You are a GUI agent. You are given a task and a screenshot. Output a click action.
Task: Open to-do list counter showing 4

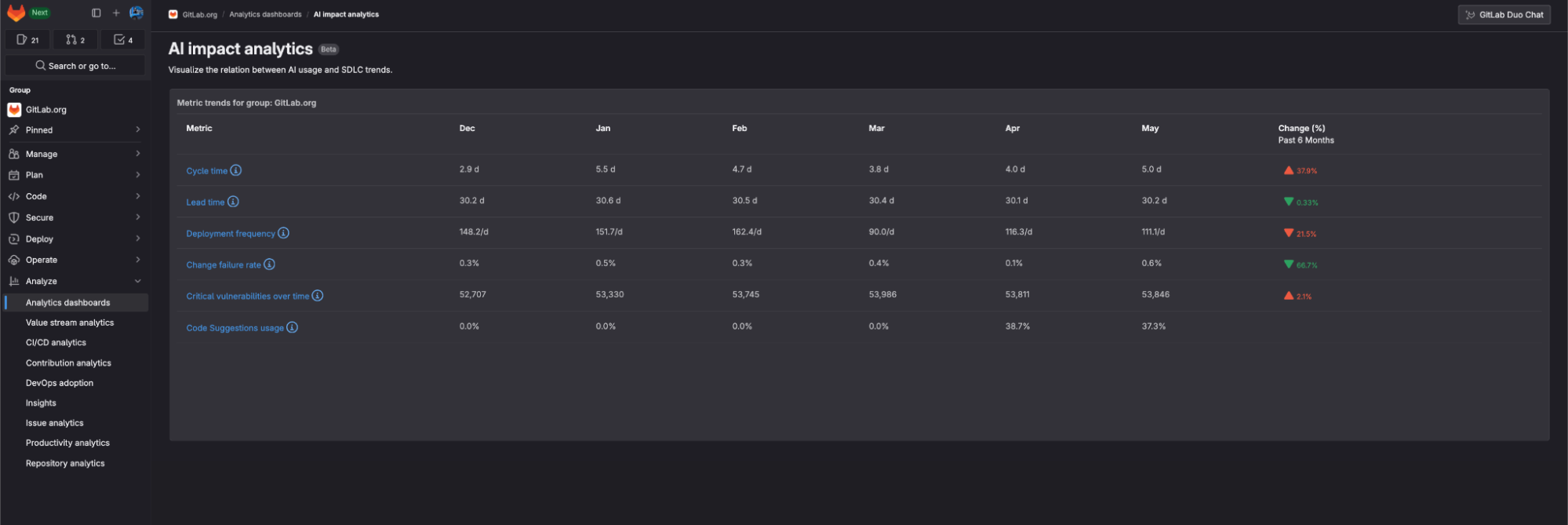pos(123,40)
